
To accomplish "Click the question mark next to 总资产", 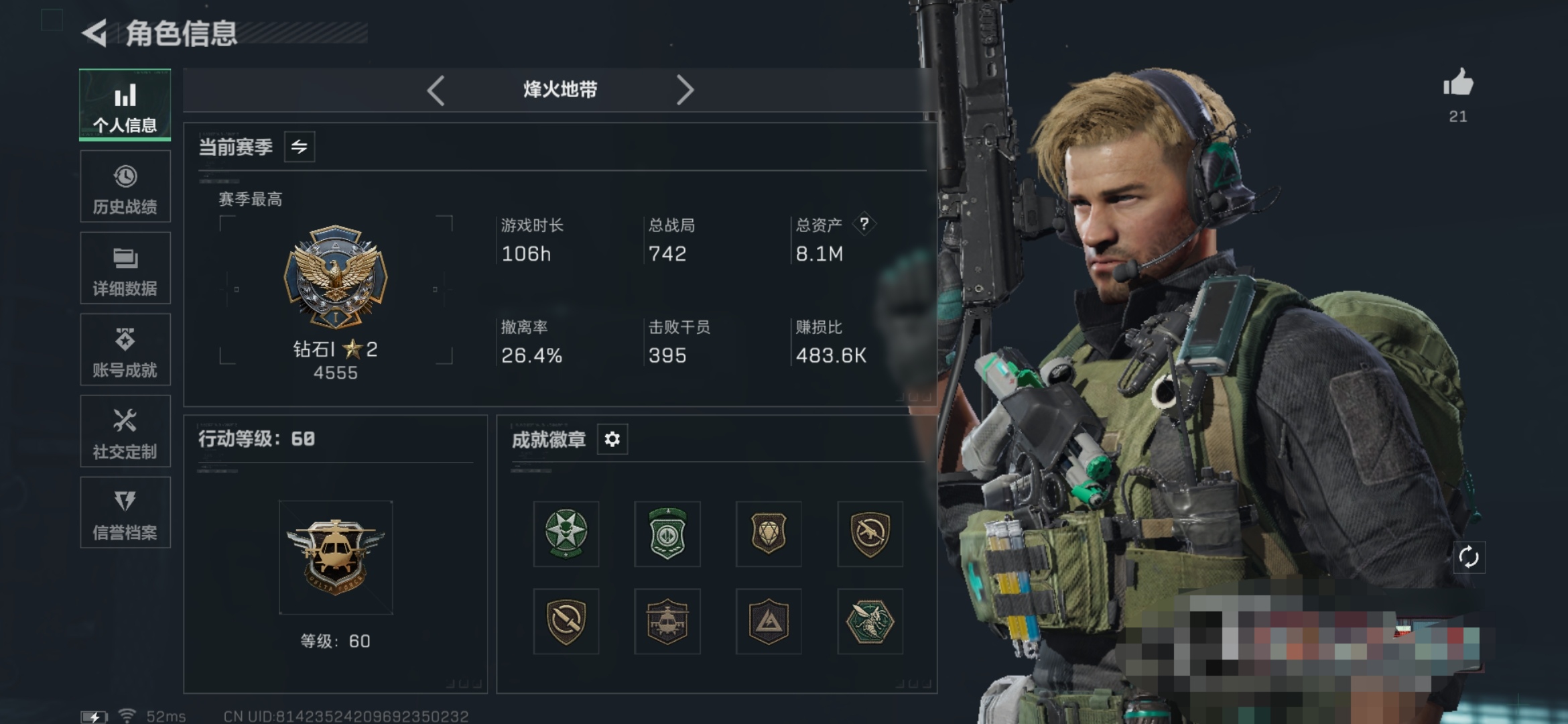I will pyautogui.click(x=864, y=224).
